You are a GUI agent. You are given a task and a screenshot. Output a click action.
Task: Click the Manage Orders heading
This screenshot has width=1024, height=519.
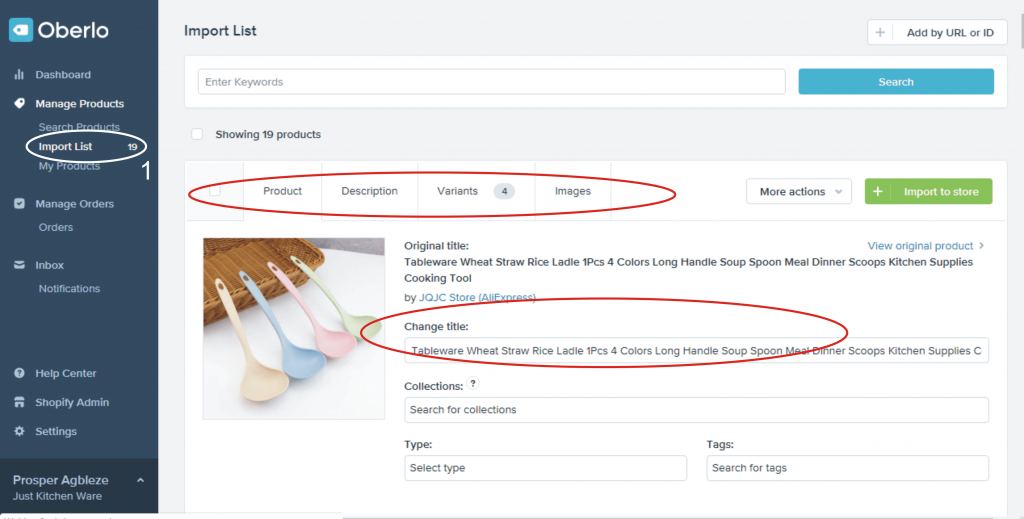click(x=74, y=204)
